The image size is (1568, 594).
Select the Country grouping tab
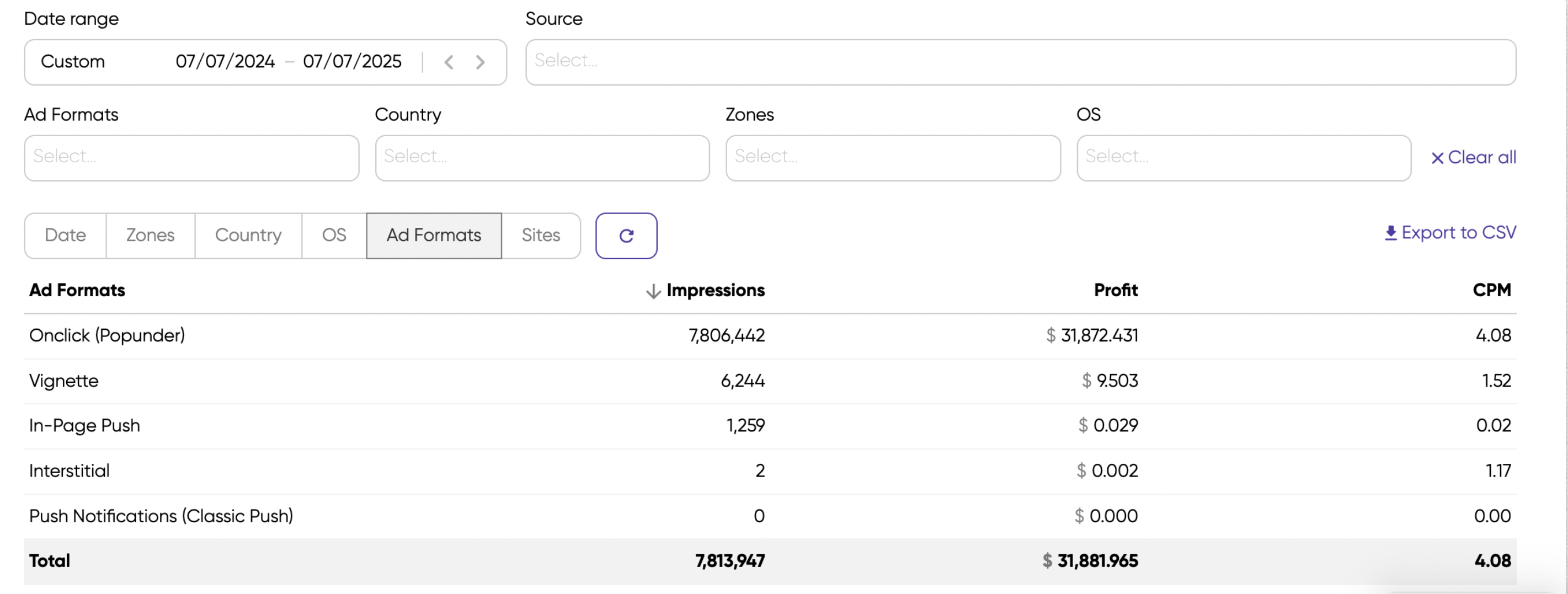point(248,236)
